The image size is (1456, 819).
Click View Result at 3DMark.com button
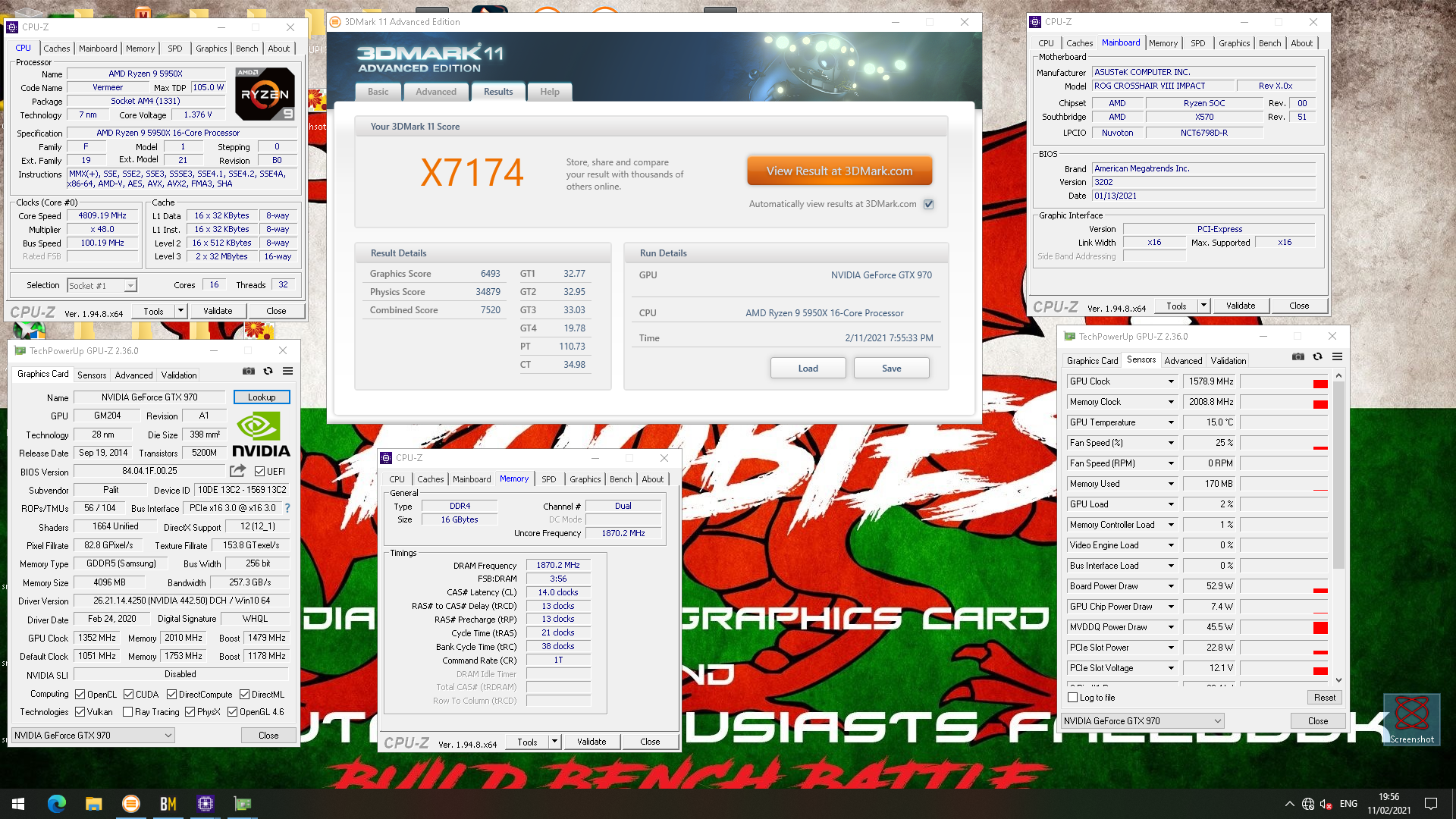(x=839, y=171)
